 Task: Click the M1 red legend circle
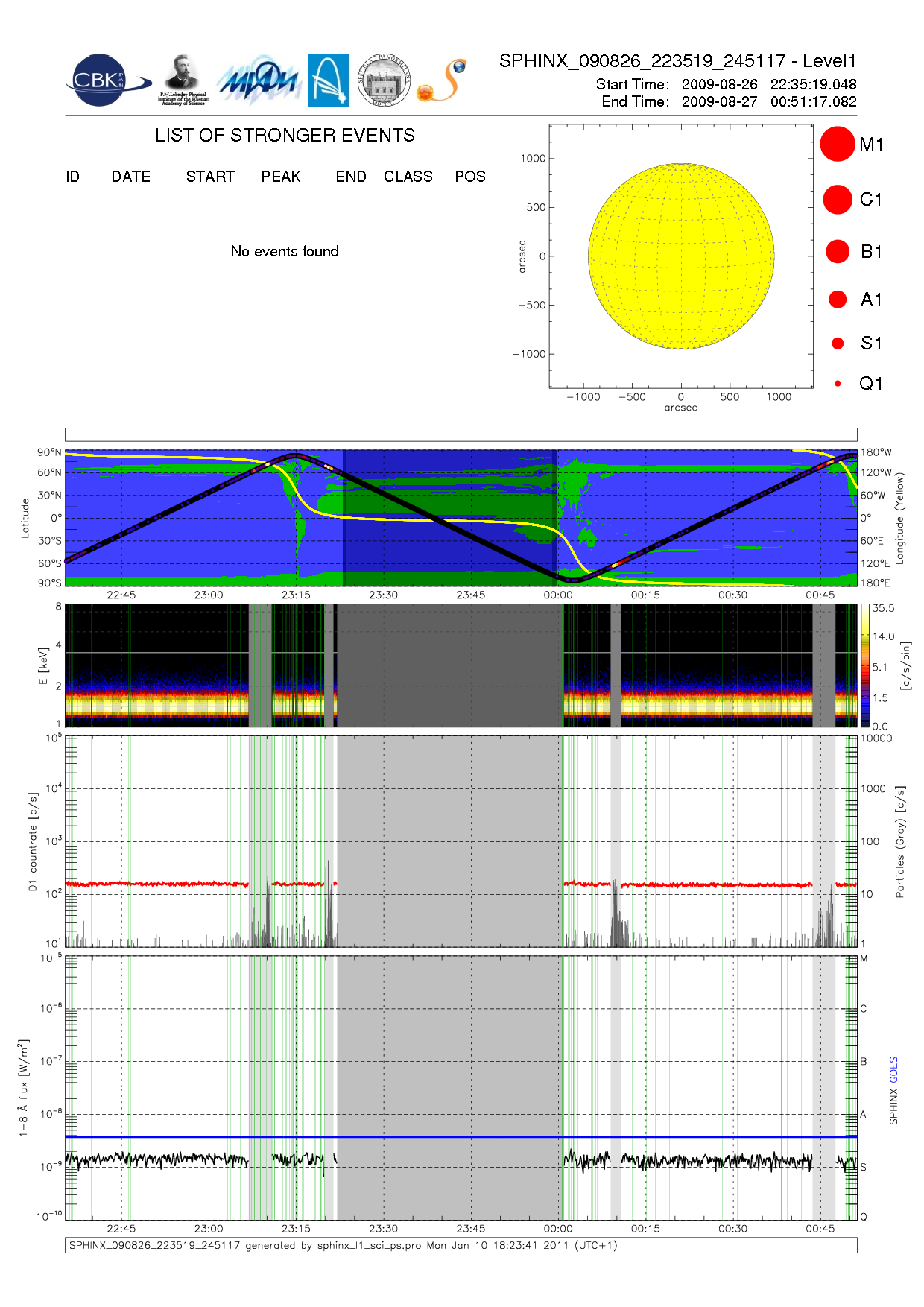point(837,144)
